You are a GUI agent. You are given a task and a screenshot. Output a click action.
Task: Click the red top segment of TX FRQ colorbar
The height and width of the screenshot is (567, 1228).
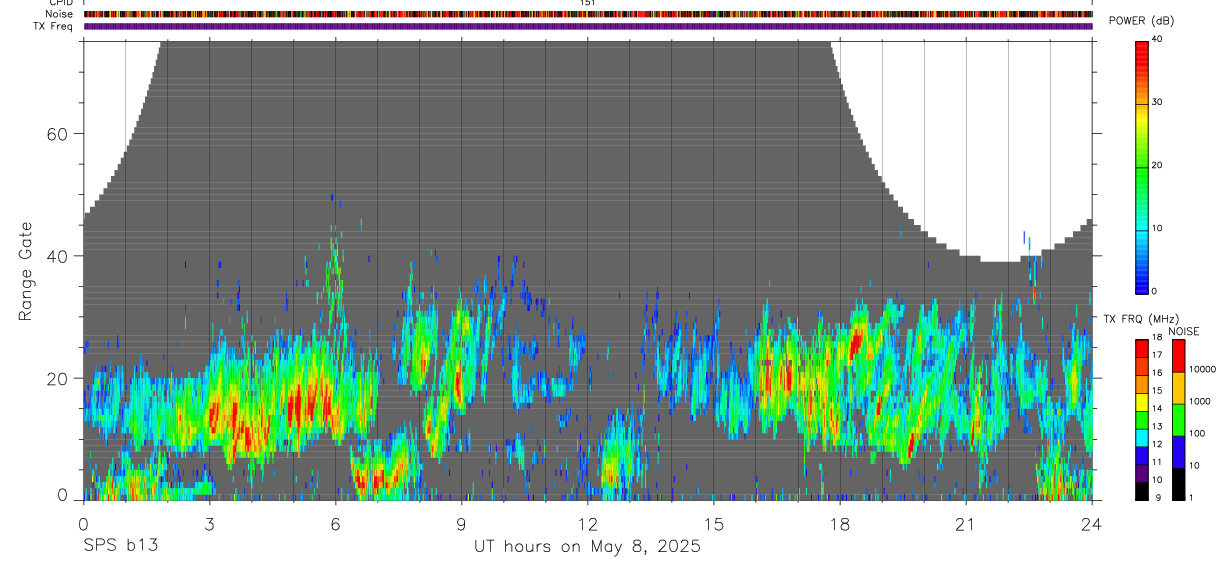point(1142,349)
